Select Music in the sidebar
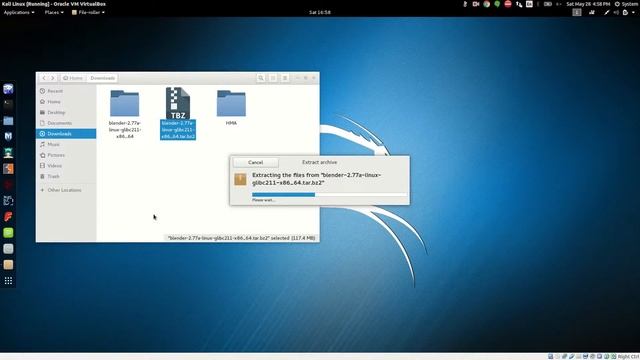 [x=66, y=144]
